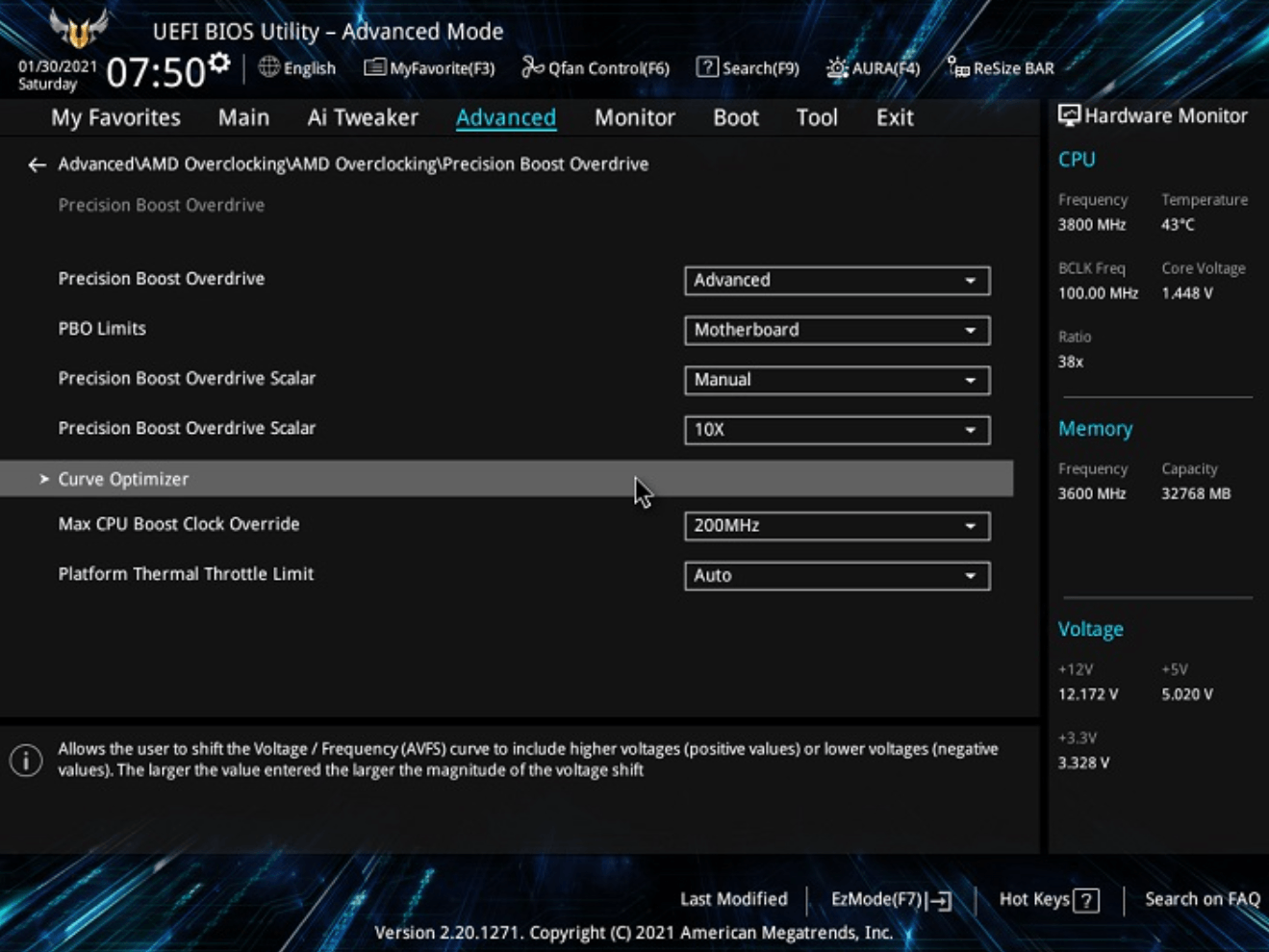Viewport: 1269px width, 952px height.
Task: Open Max CPU Boost Clock Override dropdown
Action: tap(837, 526)
